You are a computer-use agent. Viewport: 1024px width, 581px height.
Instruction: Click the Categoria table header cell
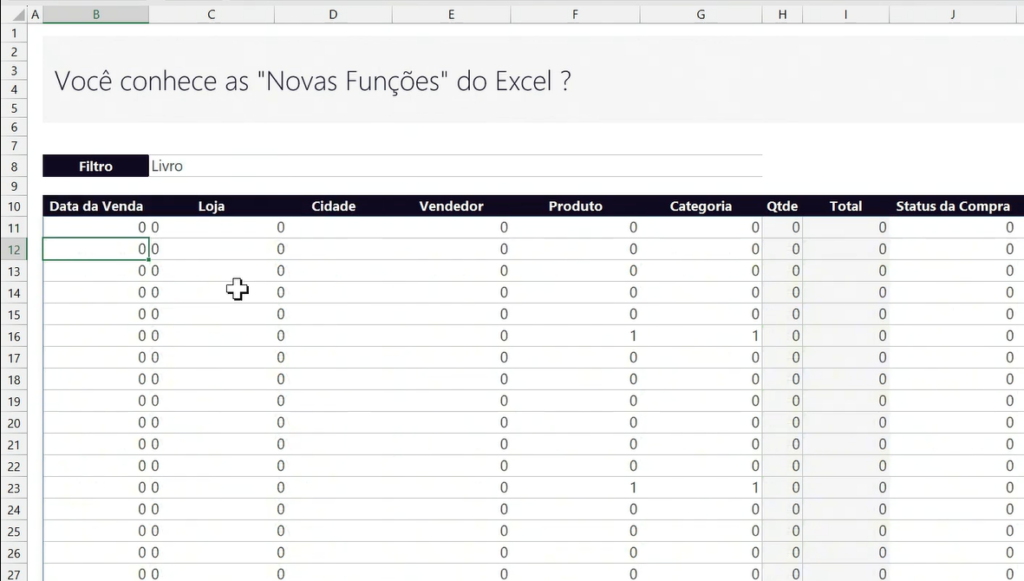pos(700,206)
